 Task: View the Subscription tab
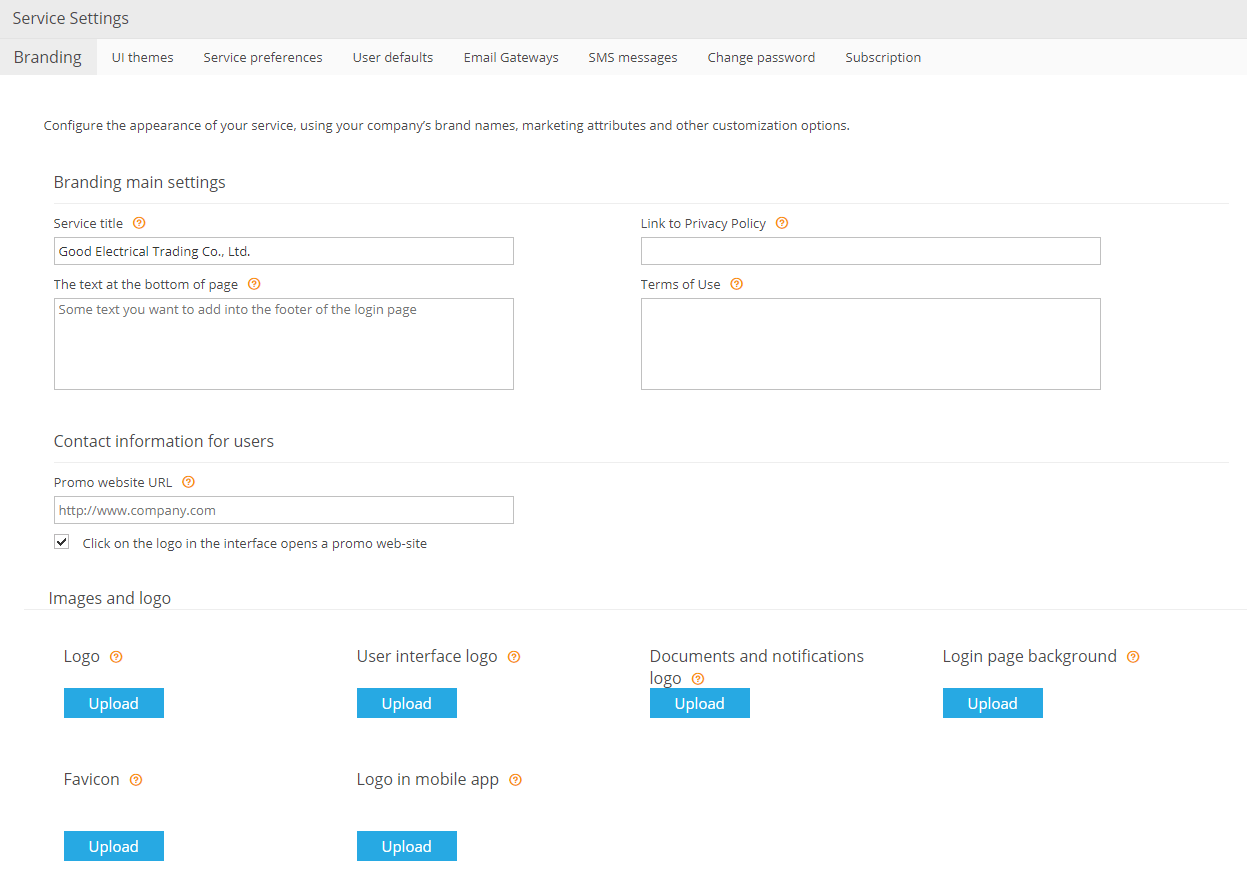pyautogui.click(x=883, y=57)
